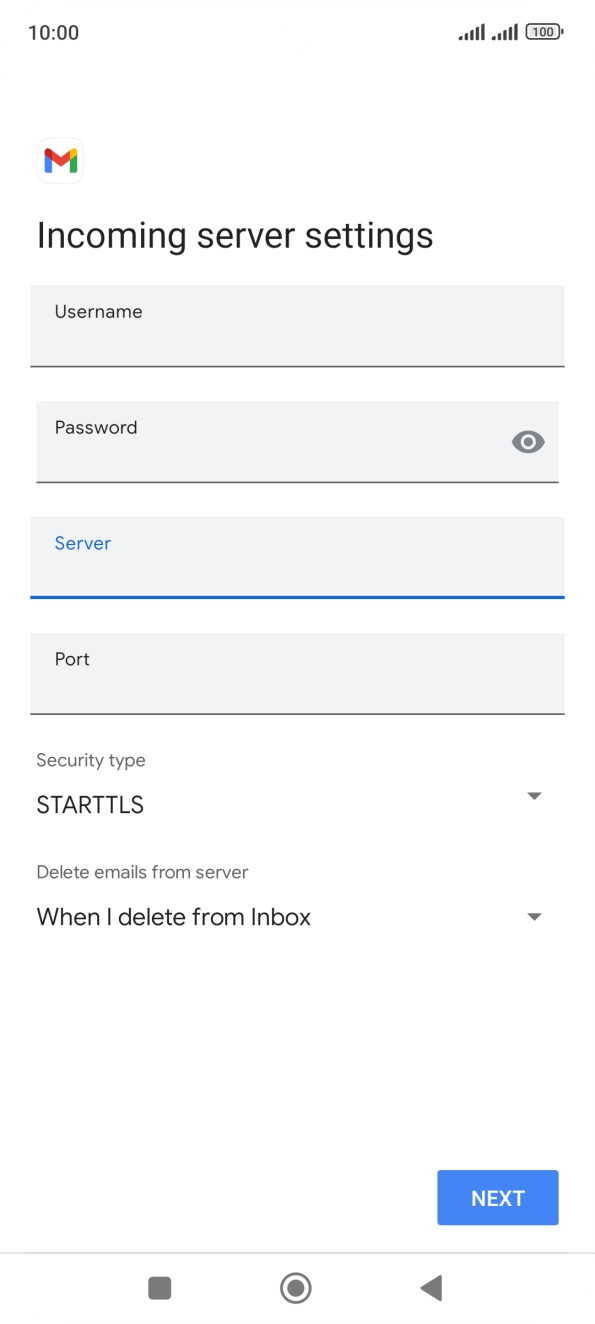Screen dimensions: 595x1324
Task: Click the second SIM signal icon
Action: point(502,32)
